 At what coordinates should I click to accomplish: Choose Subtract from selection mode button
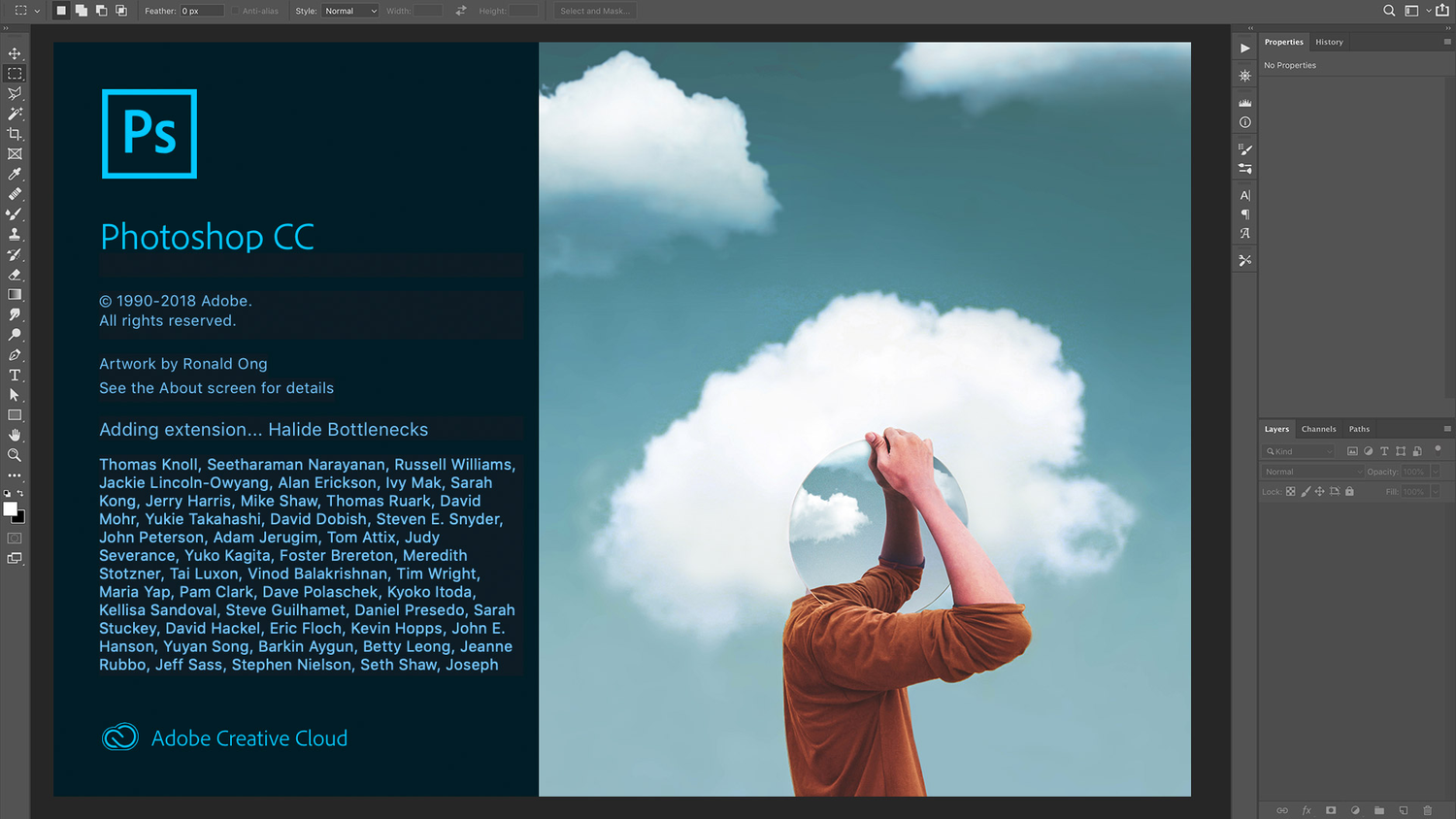[x=101, y=11]
